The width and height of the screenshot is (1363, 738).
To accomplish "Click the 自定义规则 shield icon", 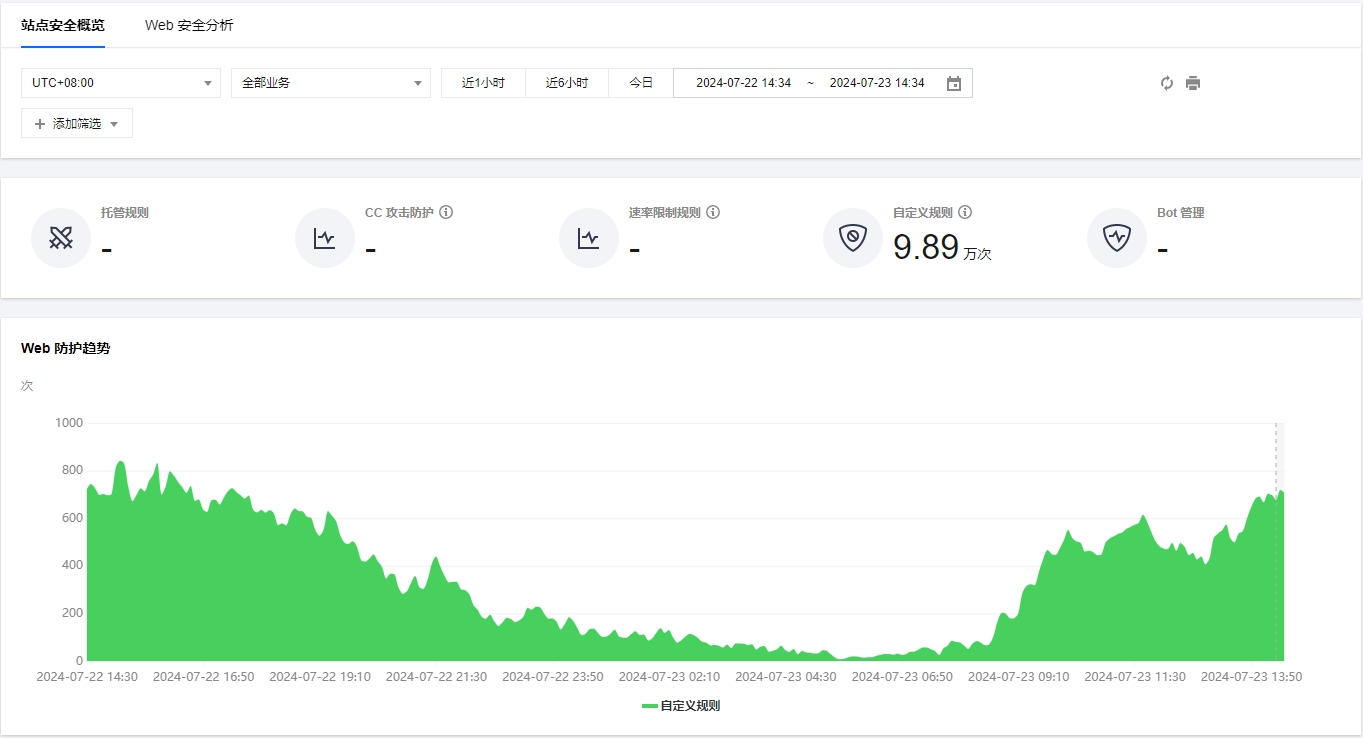I will tap(853, 238).
